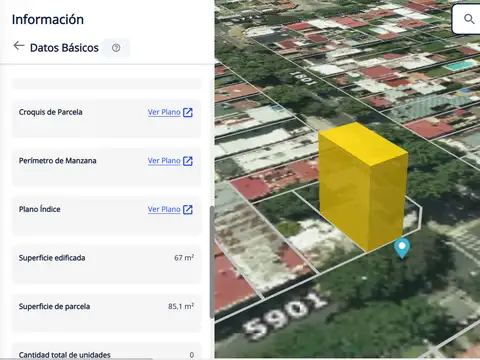This screenshot has height=360, width=480.
Task: Select the 85,1 m² Superficie de parcela value
Action: click(x=181, y=306)
